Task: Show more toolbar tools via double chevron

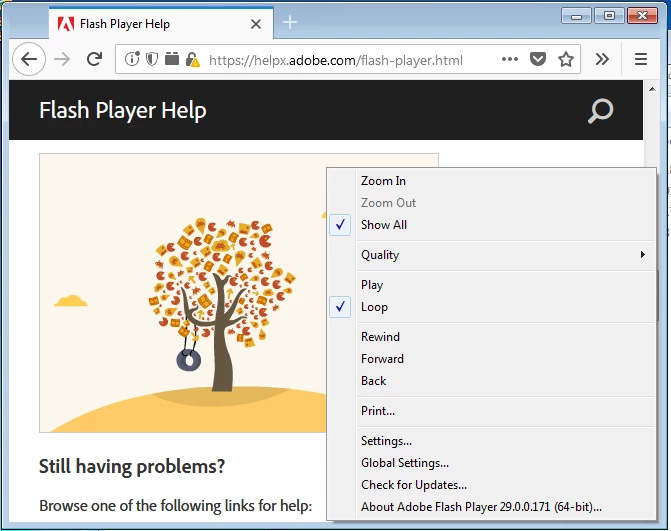Action: pyautogui.click(x=602, y=59)
